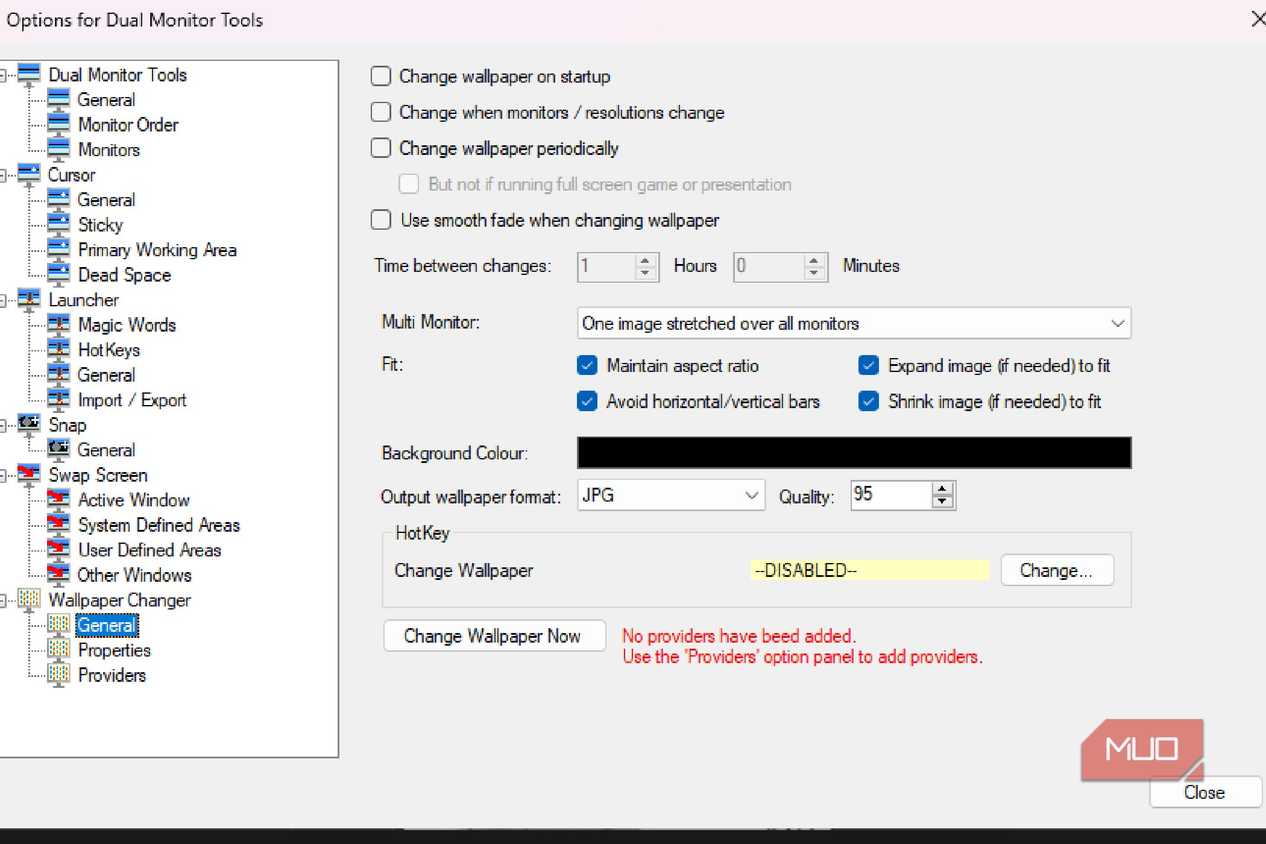
Task: Click the black Background Colour swatch
Action: pos(854,452)
